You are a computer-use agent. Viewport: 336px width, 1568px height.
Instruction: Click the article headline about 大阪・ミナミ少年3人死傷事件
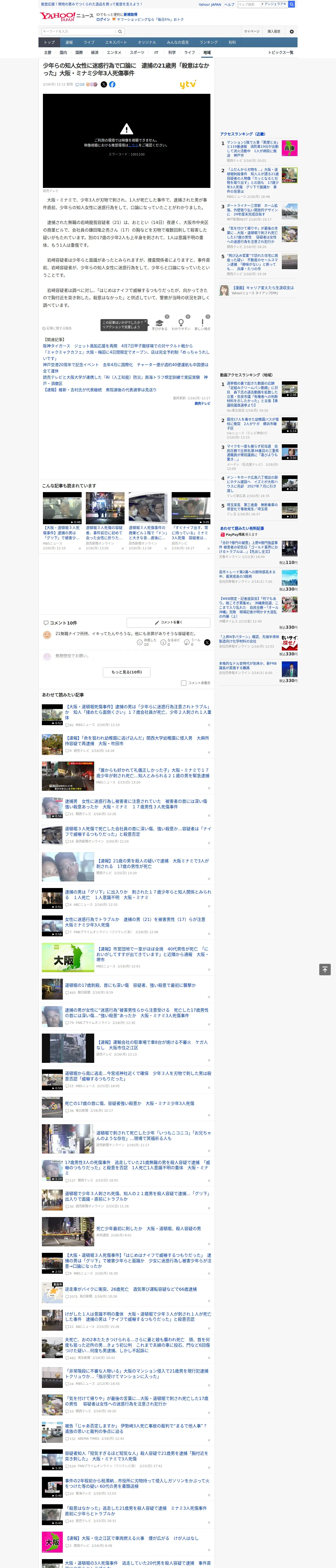click(x=126, y=70)
